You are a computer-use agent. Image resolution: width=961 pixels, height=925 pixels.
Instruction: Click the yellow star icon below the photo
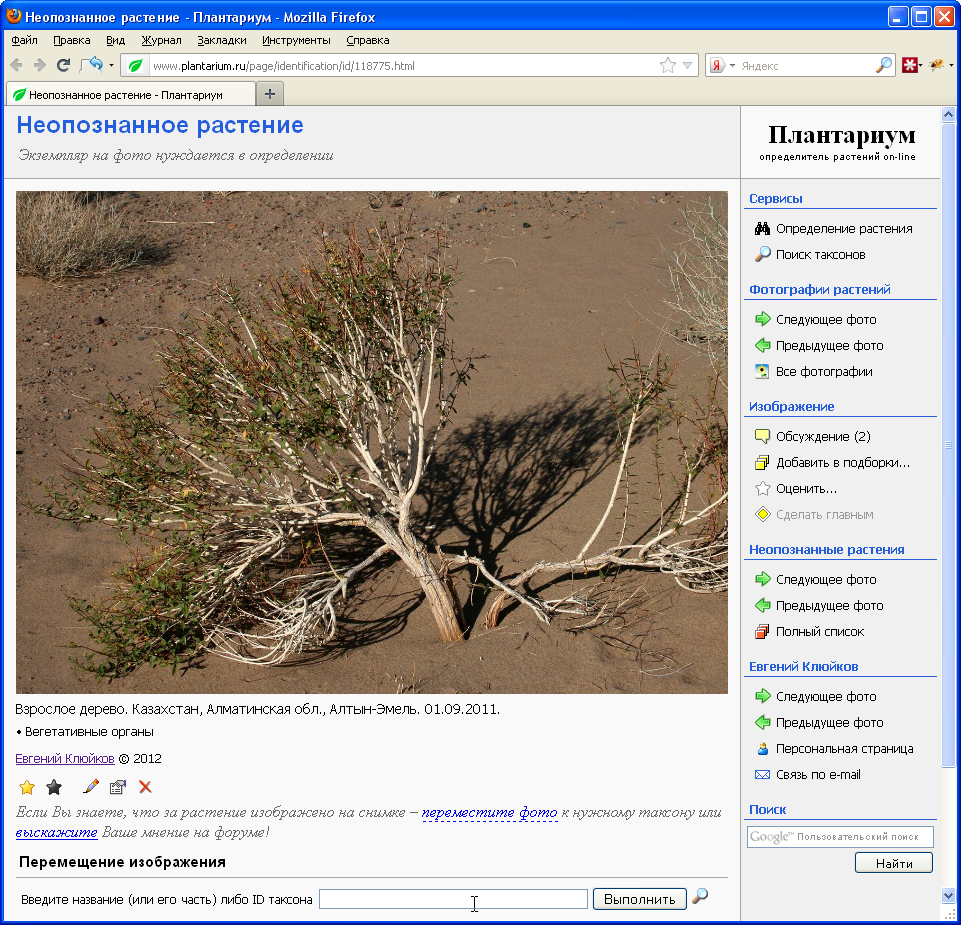coord(27,787)
